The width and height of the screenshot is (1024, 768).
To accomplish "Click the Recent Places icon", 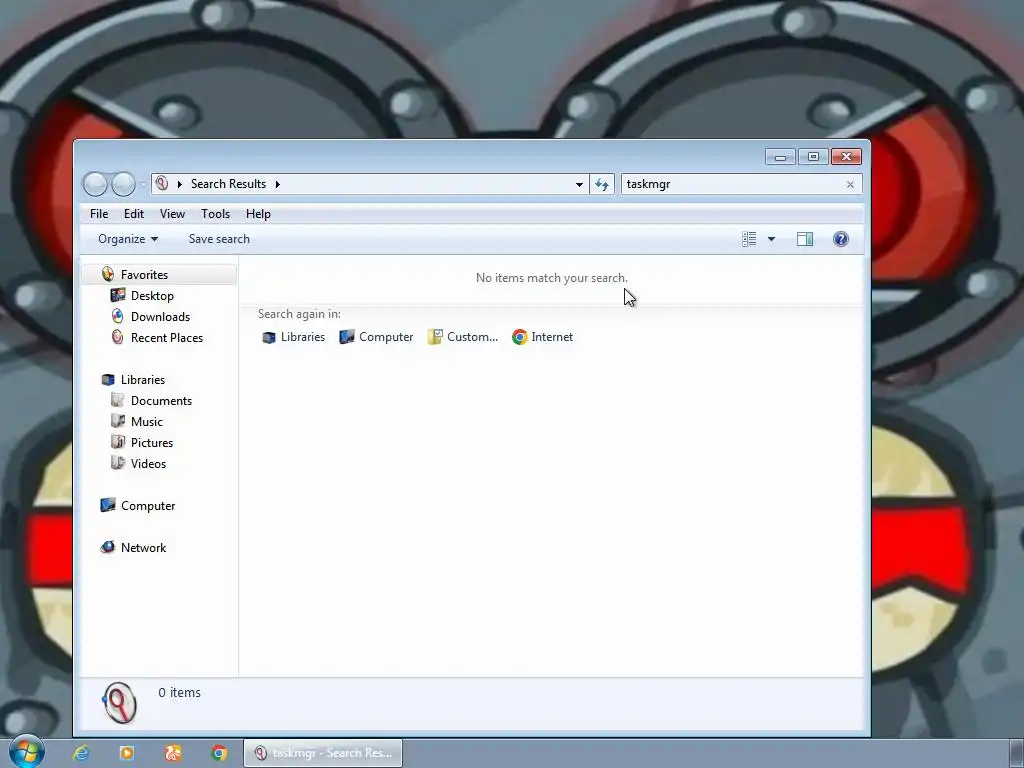I will point(118,337).
